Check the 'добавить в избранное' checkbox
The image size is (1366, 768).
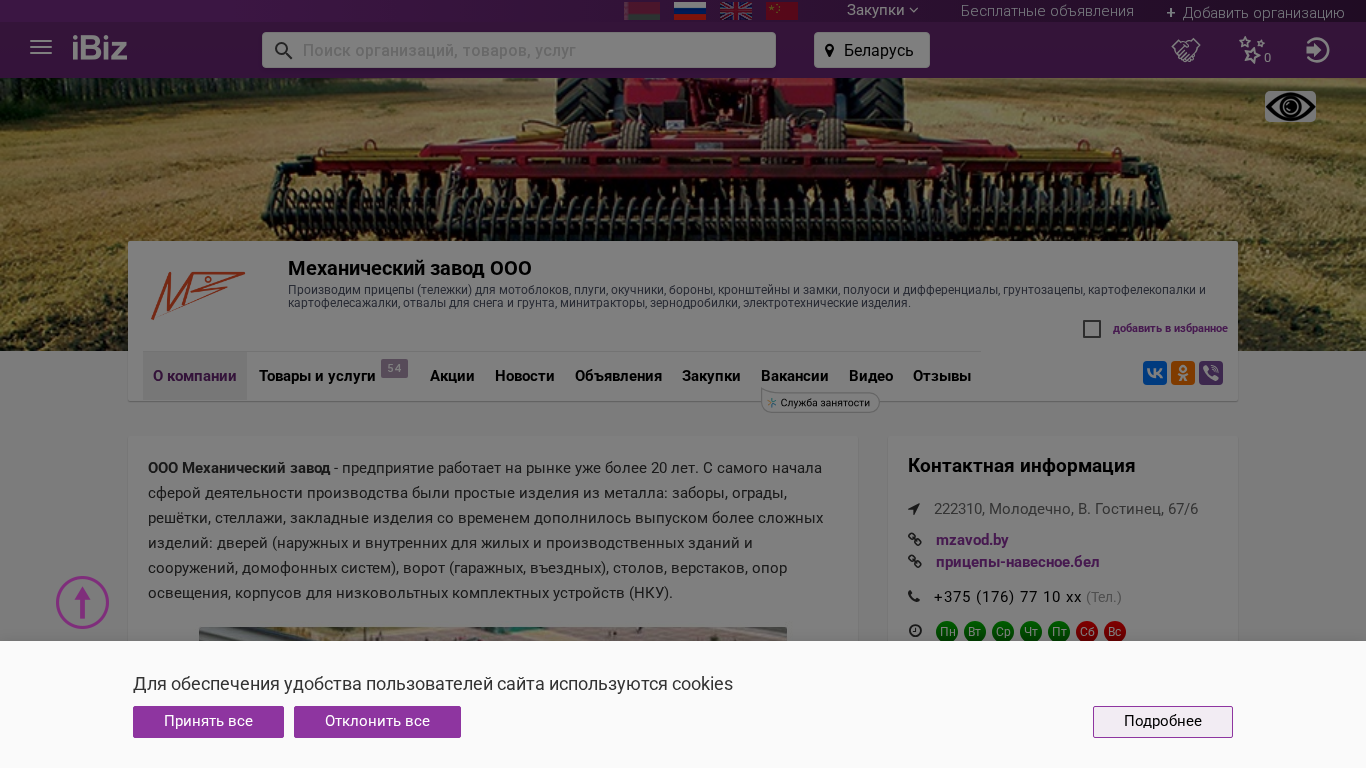tap(1092, 329)
